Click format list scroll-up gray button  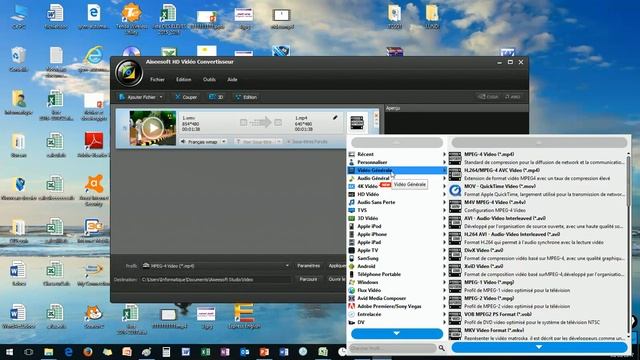tap(539, 142)
